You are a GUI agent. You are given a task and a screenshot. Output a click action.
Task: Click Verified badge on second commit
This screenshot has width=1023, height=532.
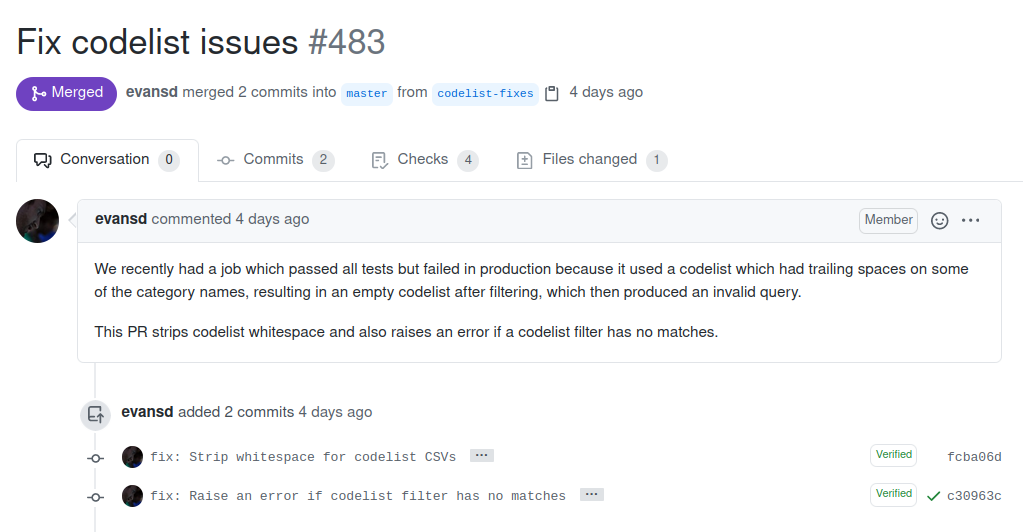[x=893, y=494]
